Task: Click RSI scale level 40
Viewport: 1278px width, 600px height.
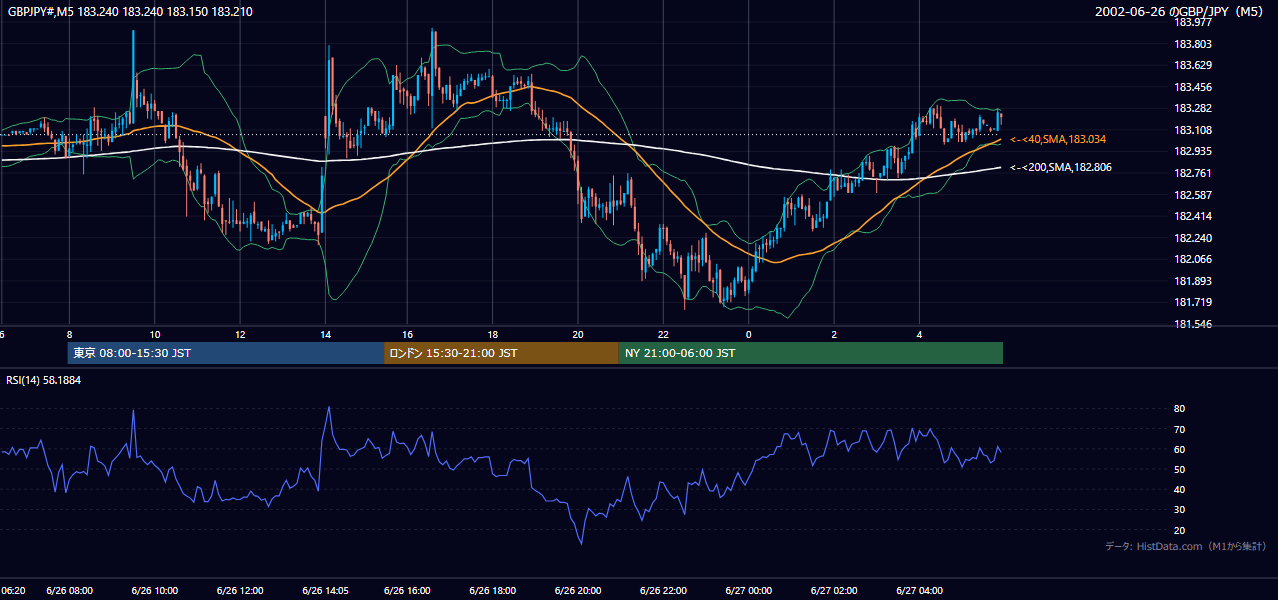Action: tap(1179, 489)
